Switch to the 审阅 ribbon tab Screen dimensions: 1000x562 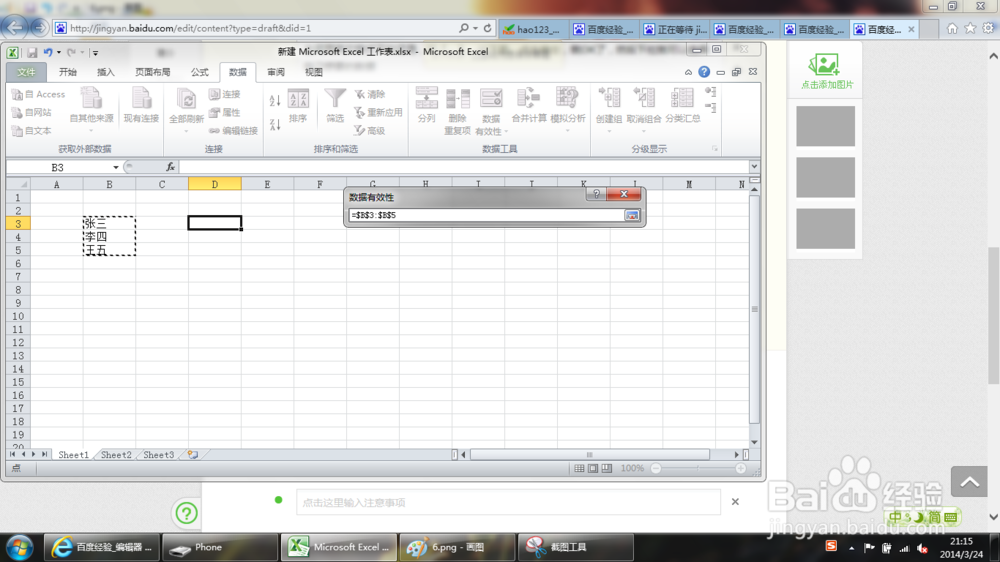(276, 72)
